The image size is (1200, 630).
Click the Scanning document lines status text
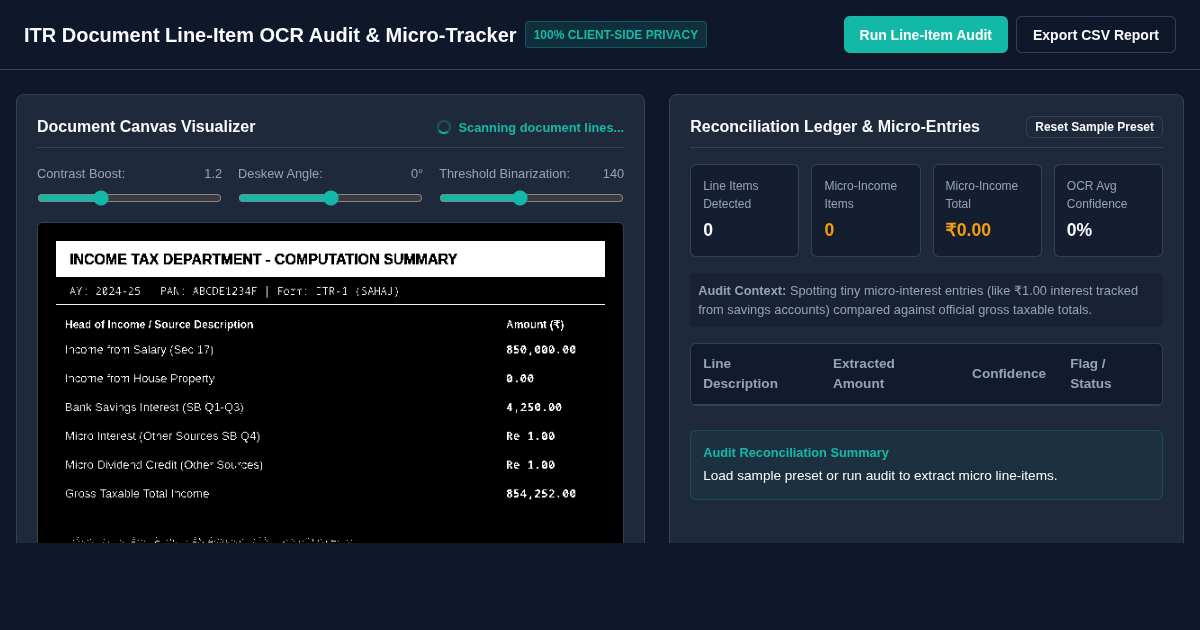(x=541, y=127)
